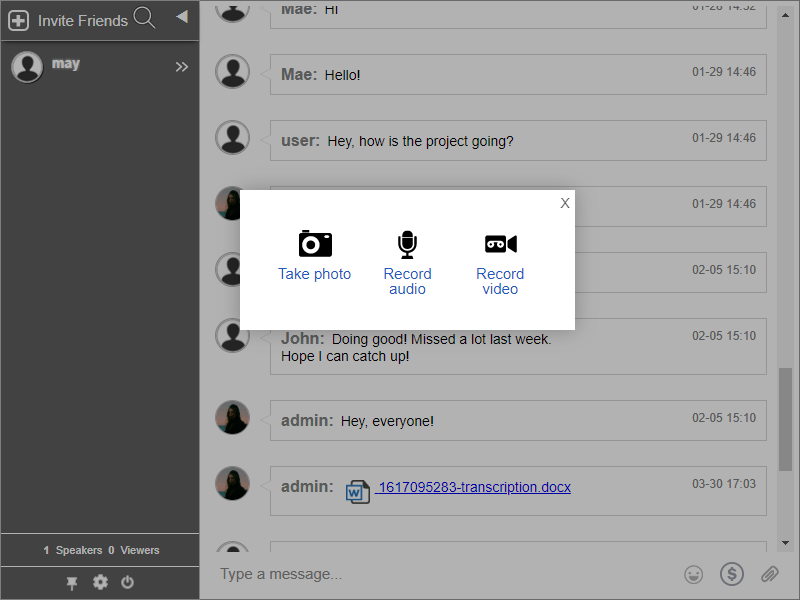Click the camcorder Record video icon

tap(500, 244)
